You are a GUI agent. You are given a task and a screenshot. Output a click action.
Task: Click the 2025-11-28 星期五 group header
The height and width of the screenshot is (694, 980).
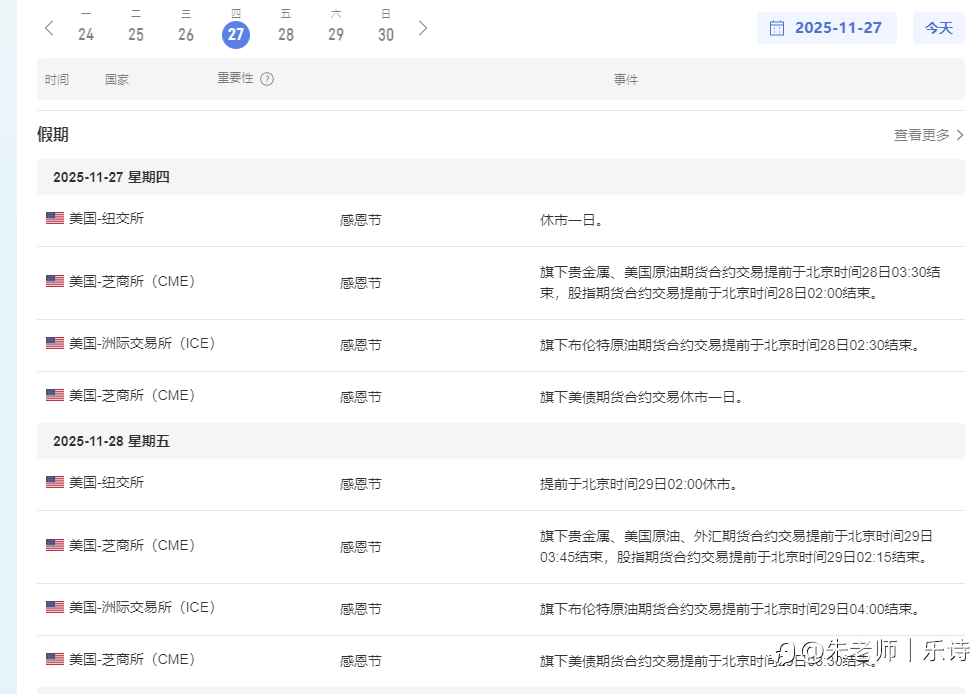tap(111, 441)
